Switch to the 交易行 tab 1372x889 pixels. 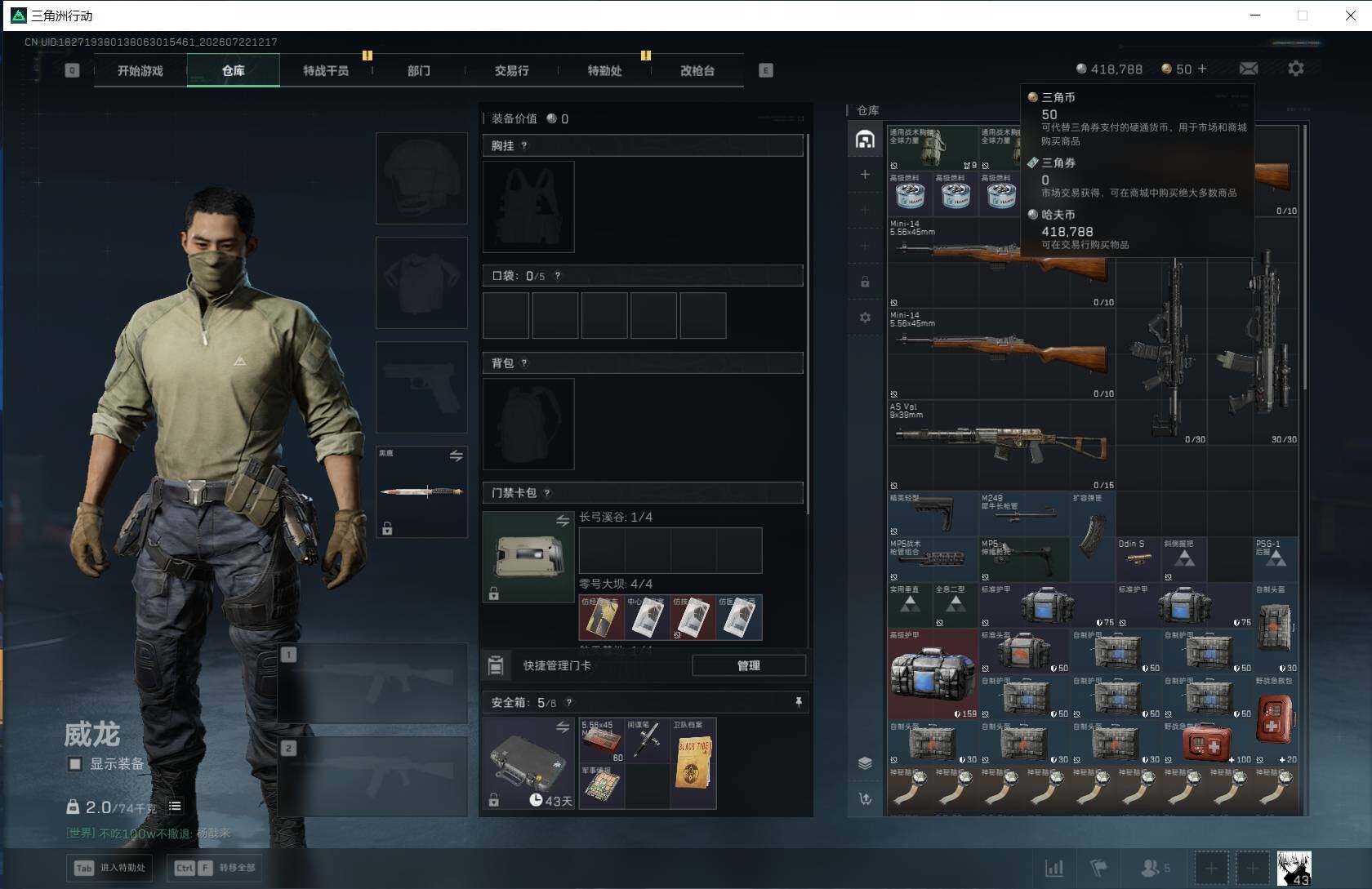tap(512, 71)
